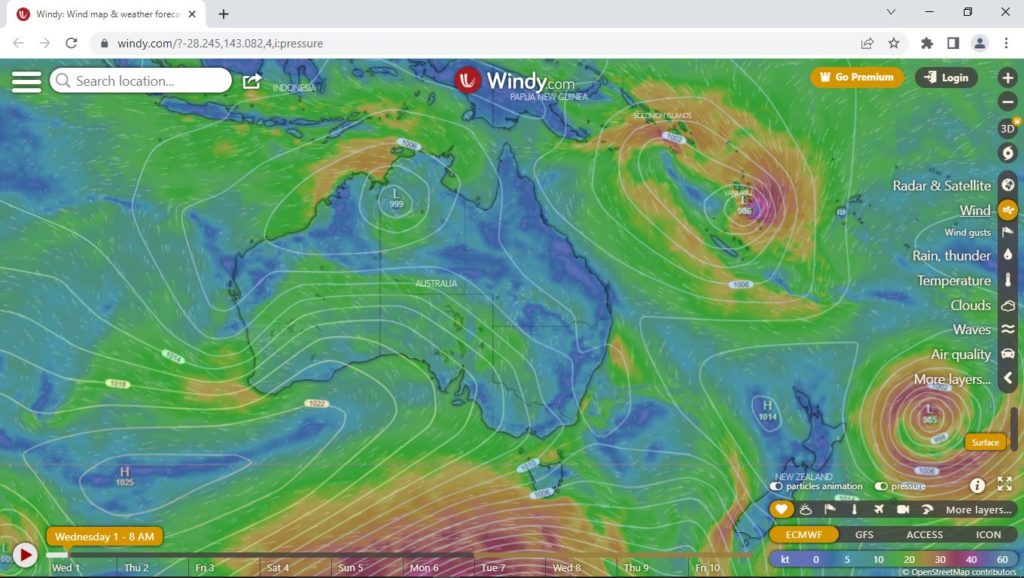Viewport: 1024px width, 578px height.
Task: Click the forecast timeline progress bar
Action: coord(398,555)
